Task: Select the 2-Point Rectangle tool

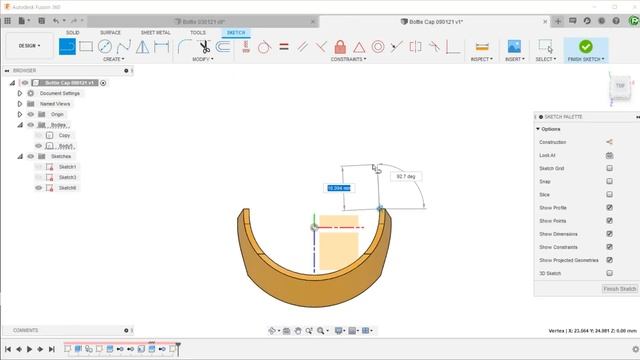Action: (86, 47)
